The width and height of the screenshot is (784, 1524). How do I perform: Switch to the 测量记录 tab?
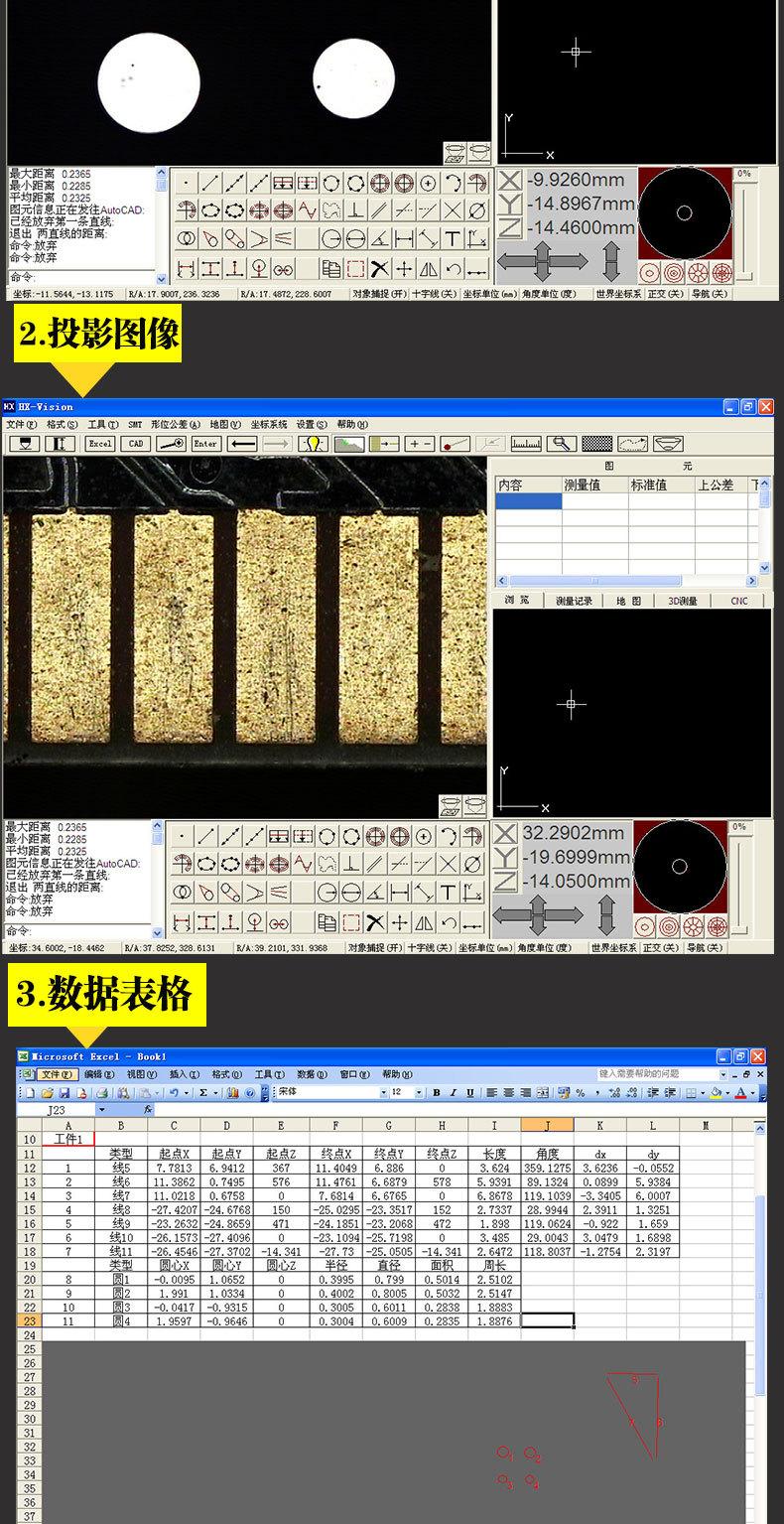(x=575, y=601)
